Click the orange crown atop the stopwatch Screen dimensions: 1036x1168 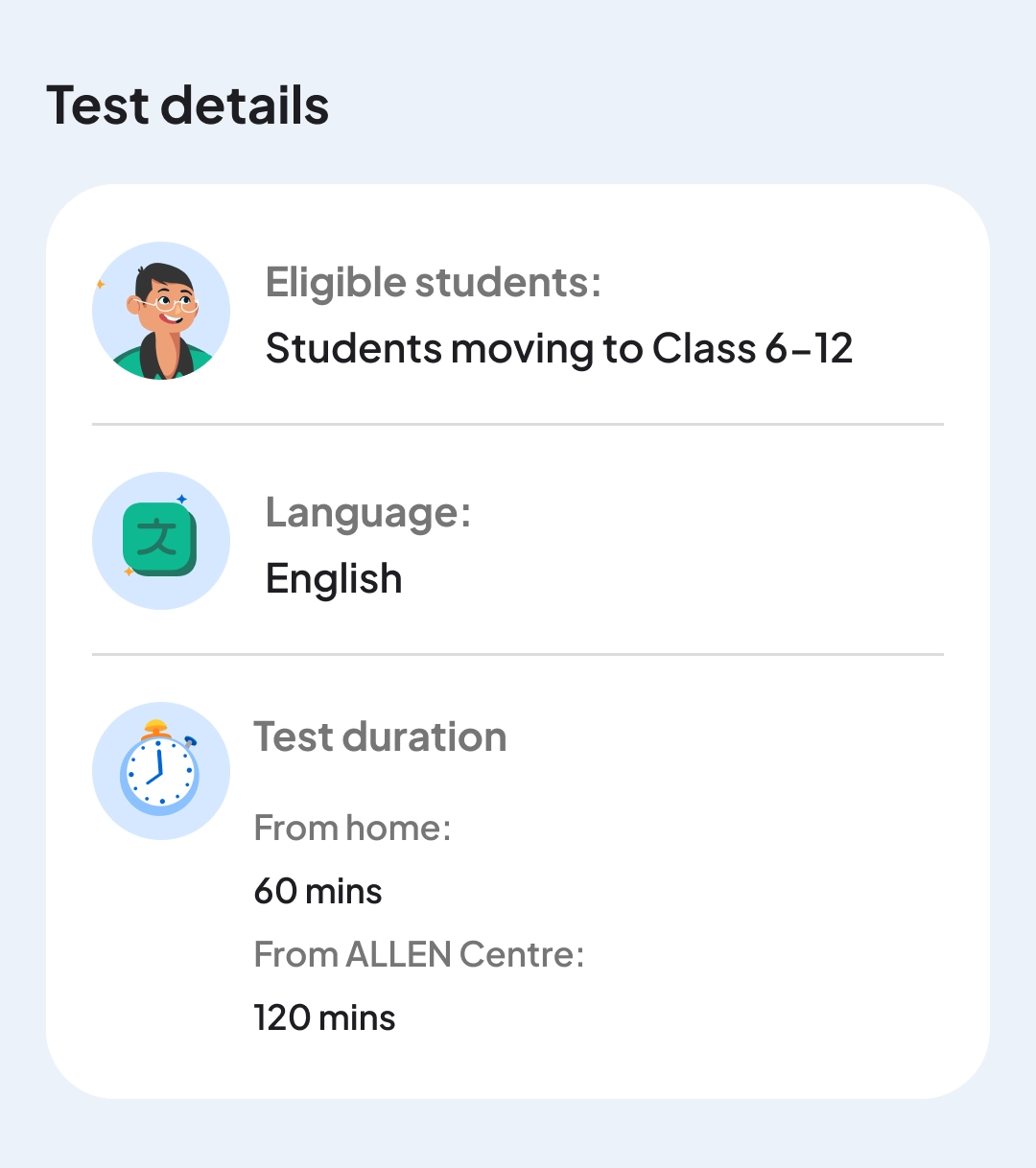156,728
